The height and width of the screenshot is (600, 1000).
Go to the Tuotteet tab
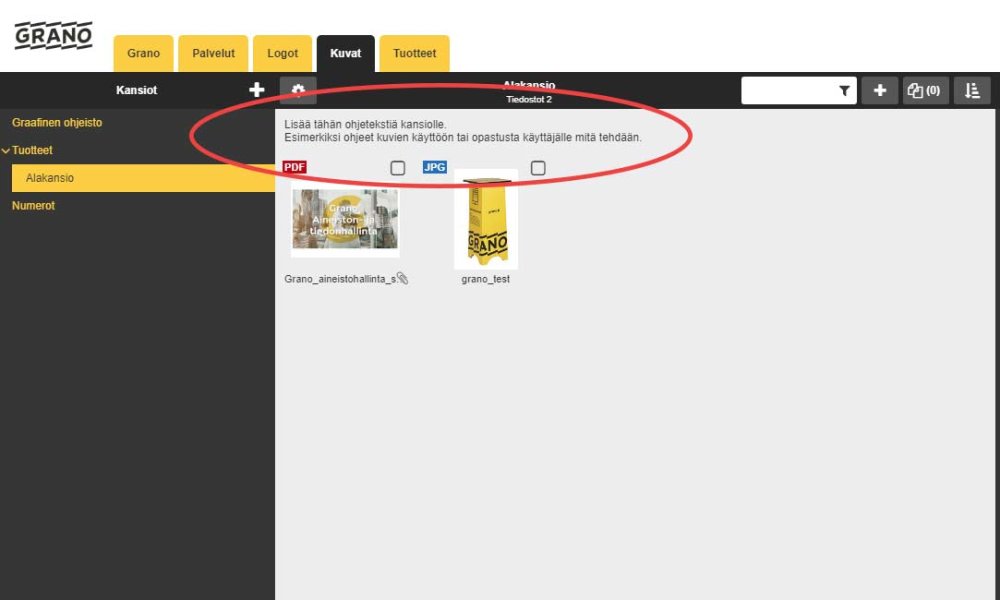click(x=415, y=54)
